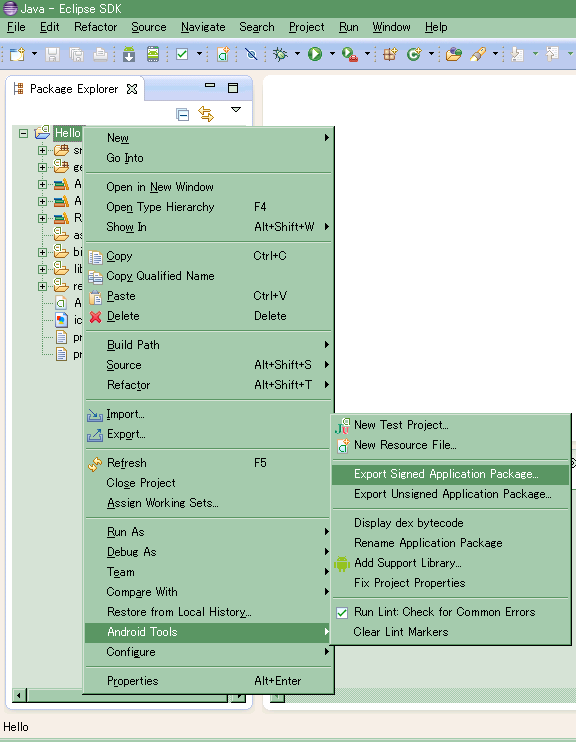Click the Lint check toolbar icon
The width and height of the screenshot is (576, 742).
point(182,54)
